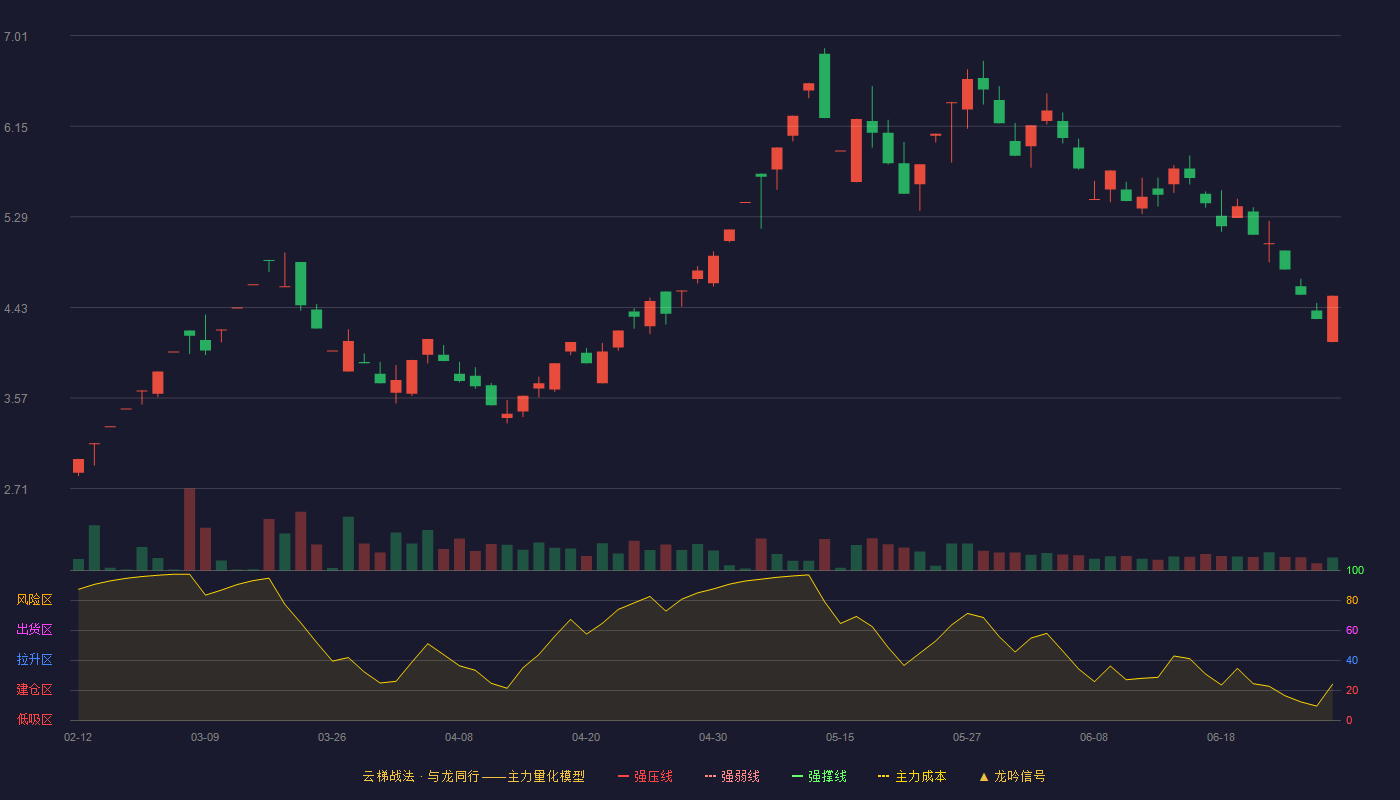Select the 04-08 date label
Screen dimensions: 1400x800
[x=459, y=737]
